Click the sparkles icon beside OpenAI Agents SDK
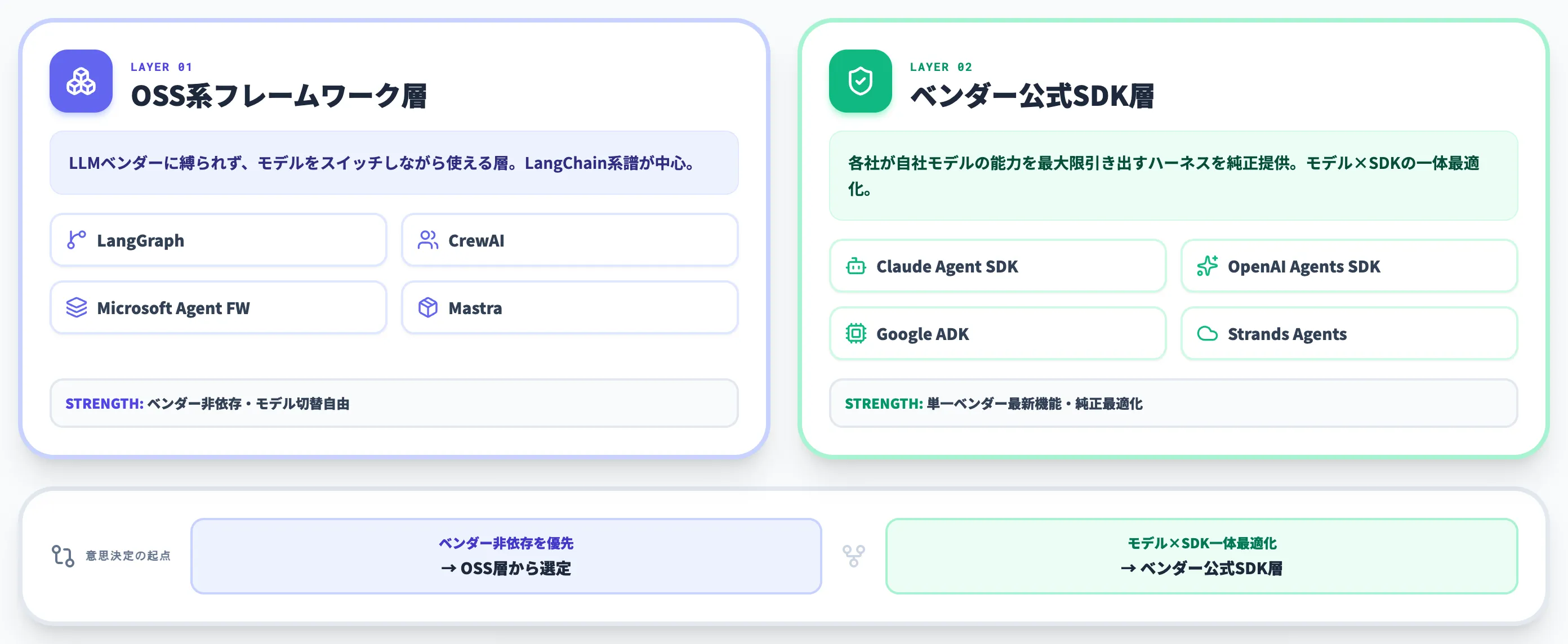This screenshot has width=1568, height=644. coord(1206,266)
